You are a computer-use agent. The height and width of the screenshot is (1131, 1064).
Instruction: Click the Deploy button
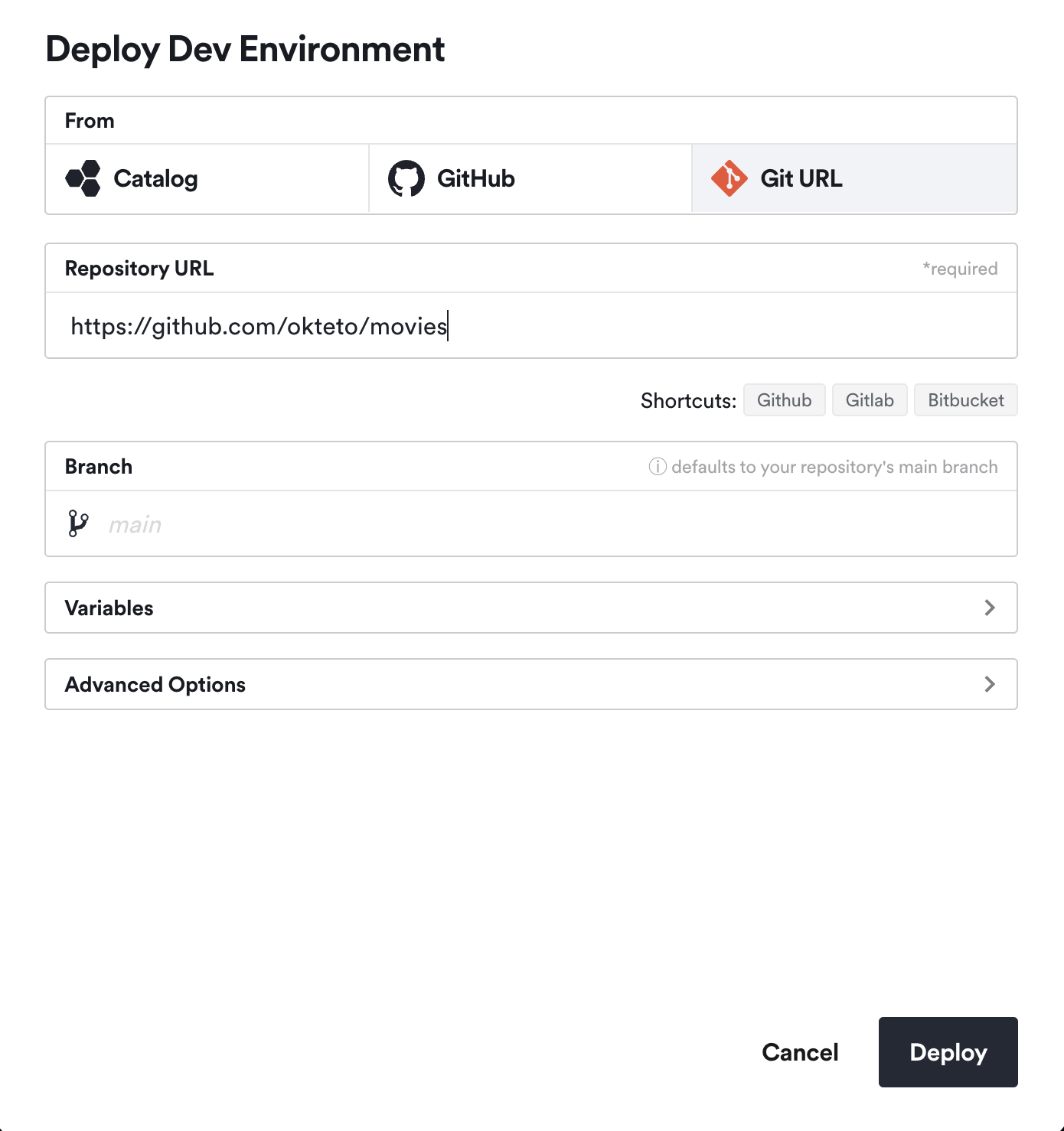[948, 1052]
